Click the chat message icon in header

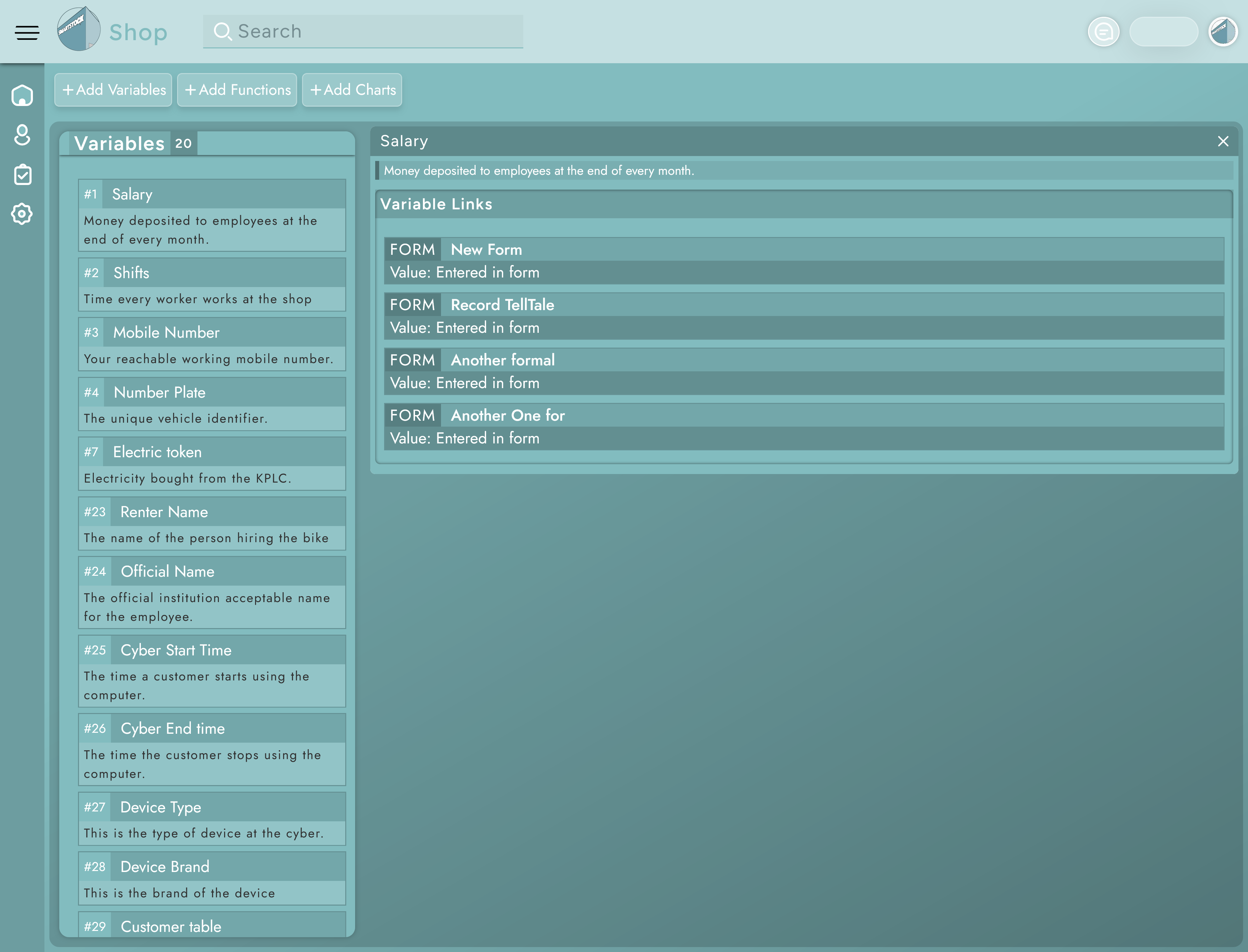click(x=1103, y=32)
